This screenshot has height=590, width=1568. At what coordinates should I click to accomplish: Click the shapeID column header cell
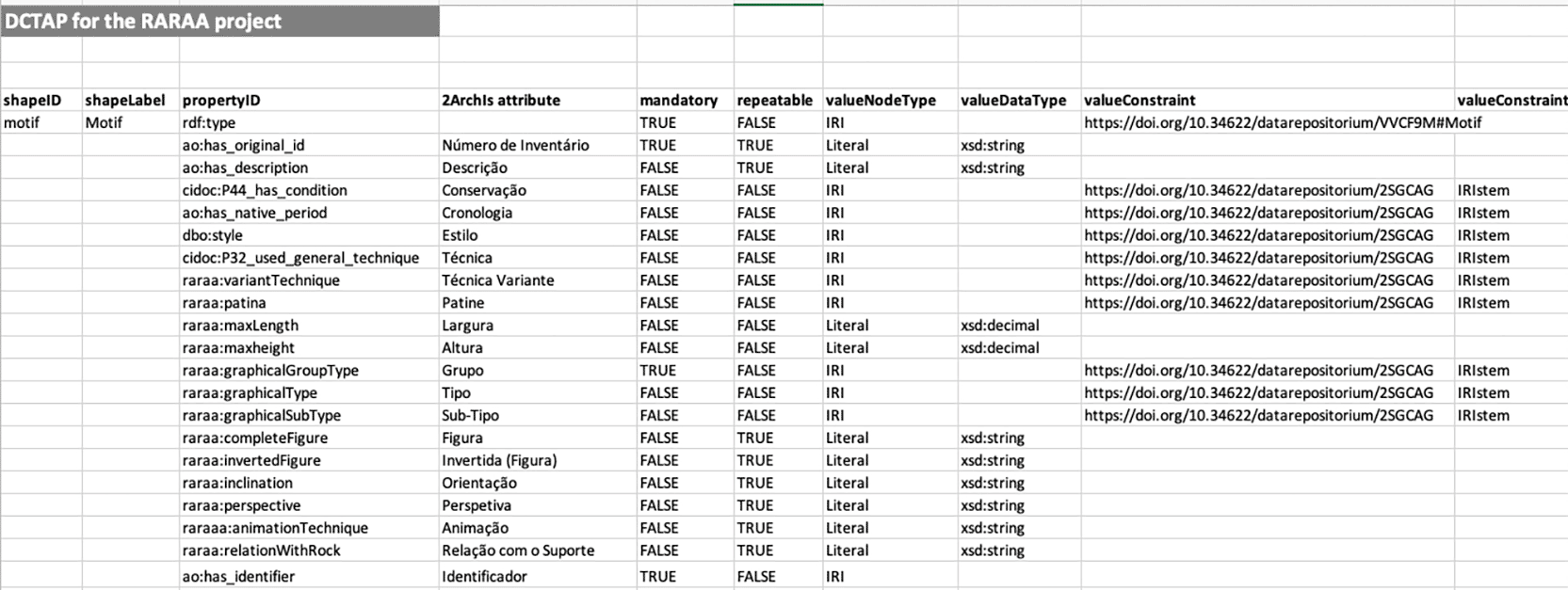coord(41,100)
